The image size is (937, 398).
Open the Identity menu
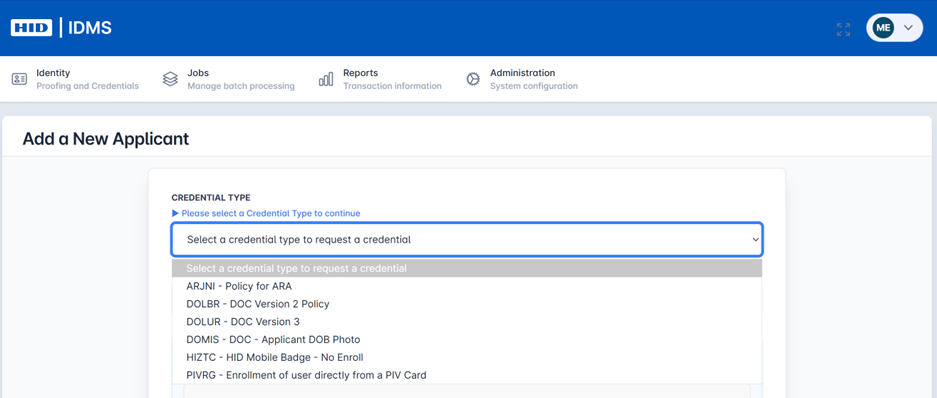[x=76, y=79]
